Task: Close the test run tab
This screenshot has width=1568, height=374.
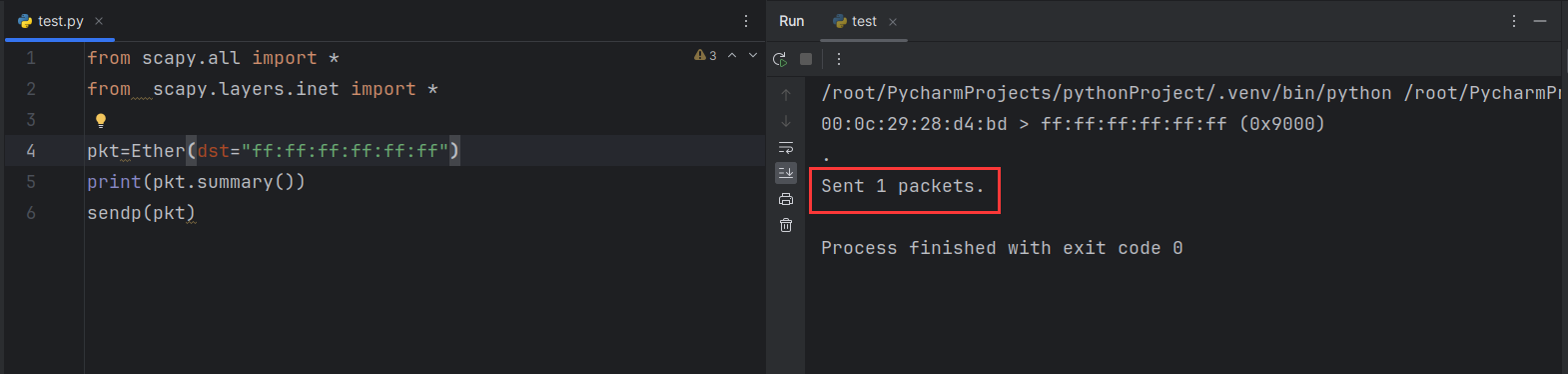Action: [x=893, y=22]
